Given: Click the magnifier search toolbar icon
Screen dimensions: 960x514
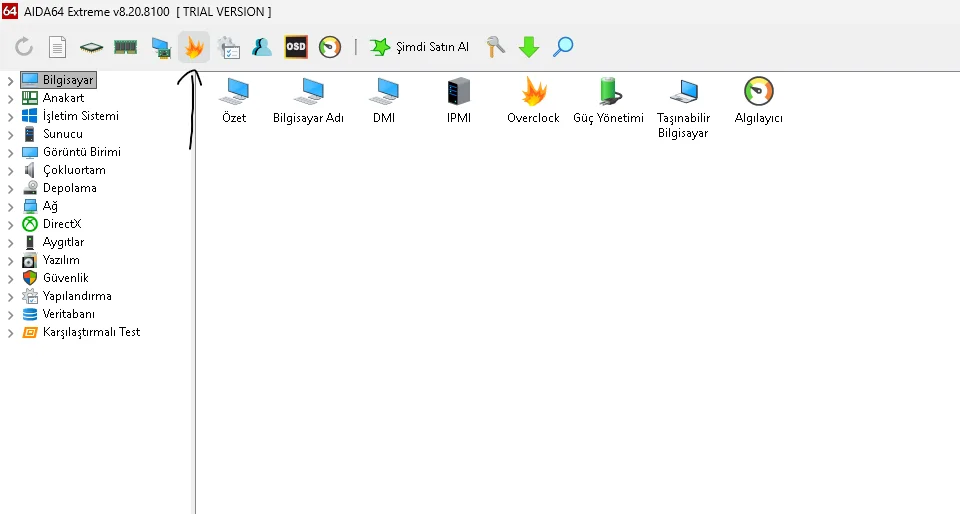Looking at the screenshot, I should 563,47.
